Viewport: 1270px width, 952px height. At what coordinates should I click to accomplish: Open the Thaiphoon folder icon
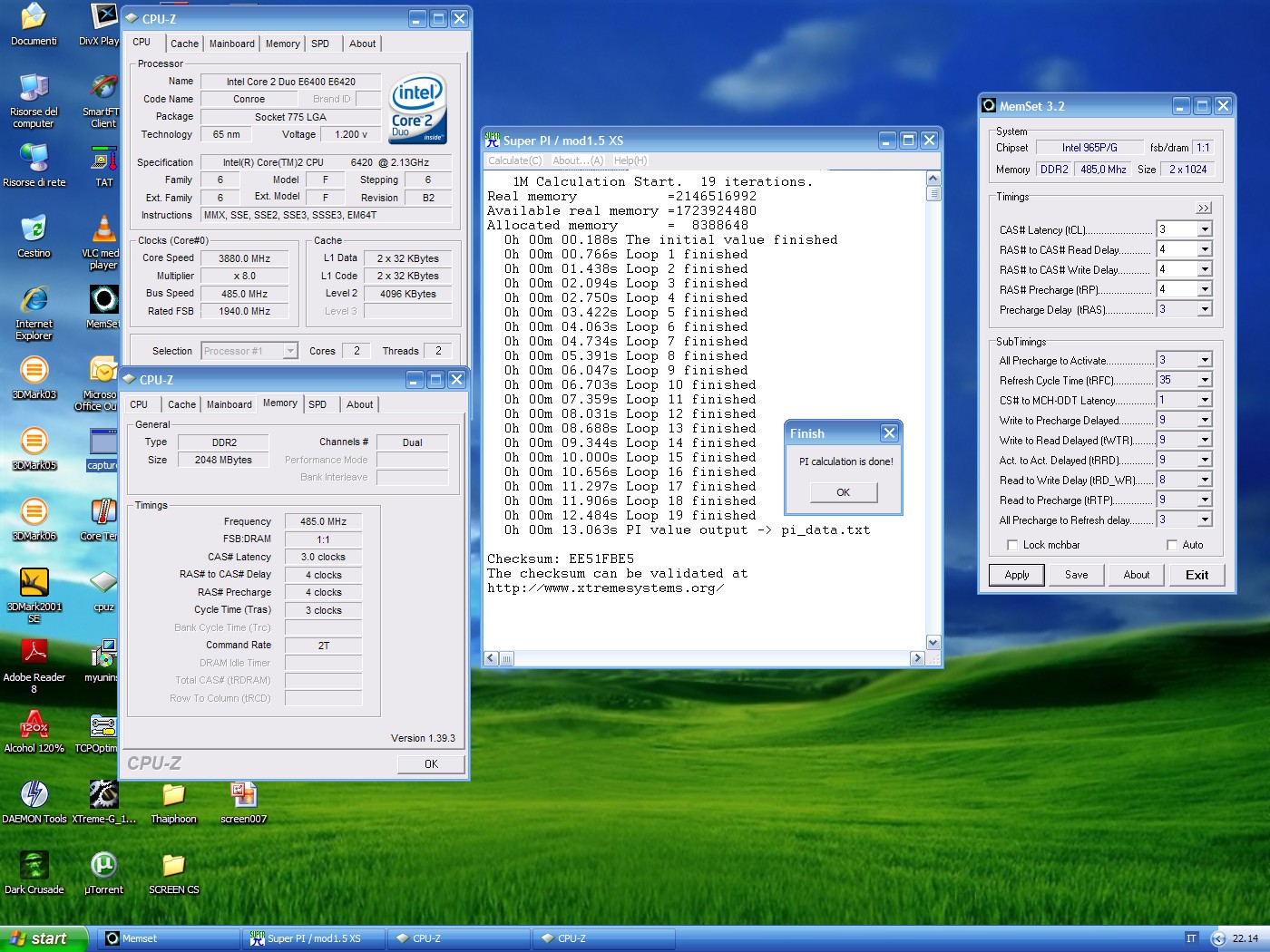[x=173, y=801]
